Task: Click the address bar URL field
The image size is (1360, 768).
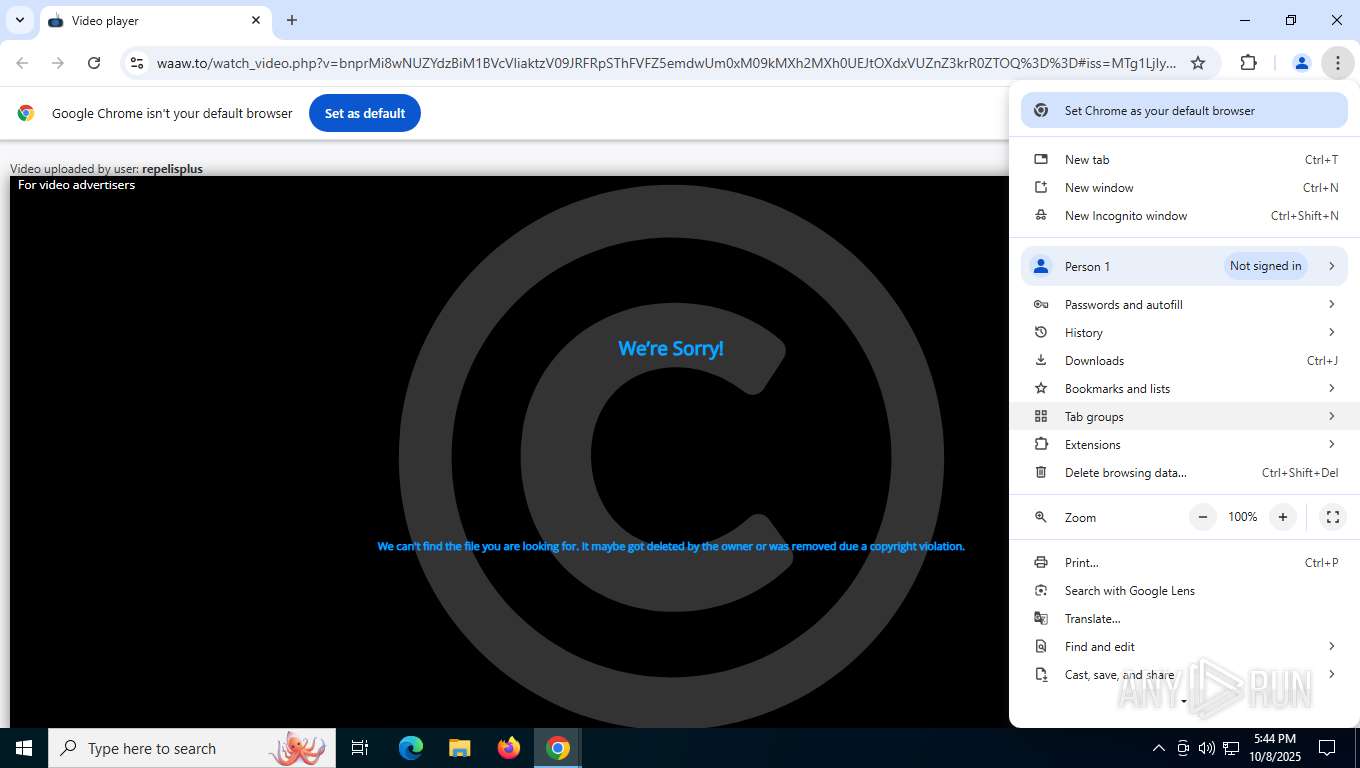Action: click(666, 63)
